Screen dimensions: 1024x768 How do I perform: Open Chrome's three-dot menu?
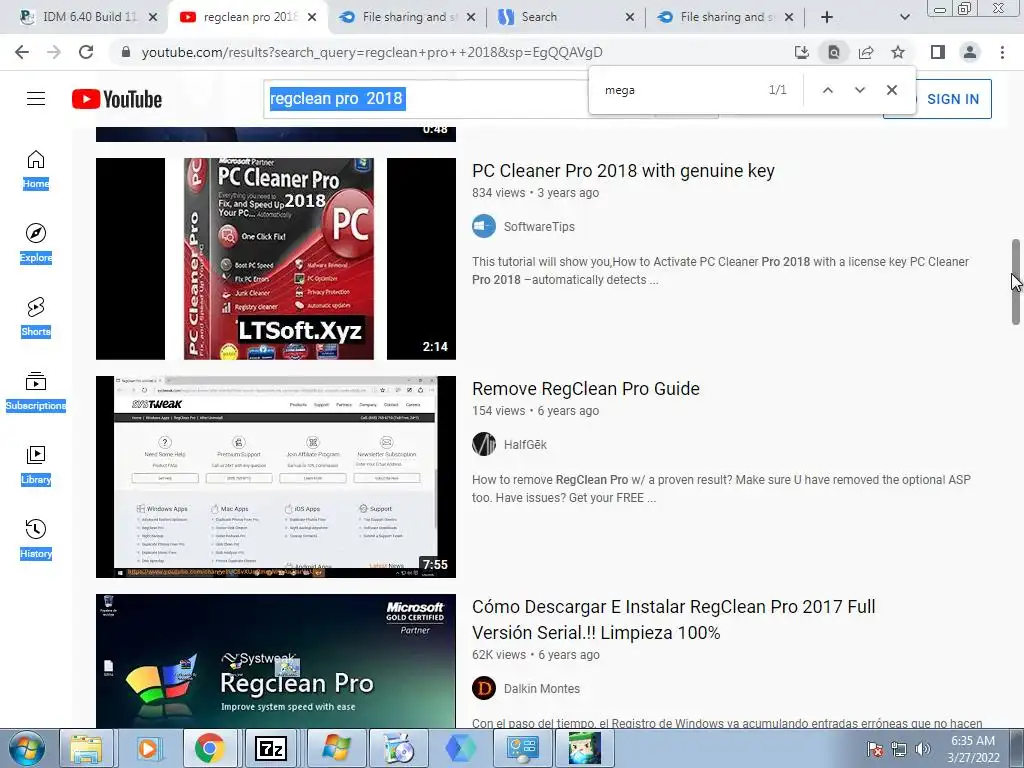click(x=1002, y=52)
